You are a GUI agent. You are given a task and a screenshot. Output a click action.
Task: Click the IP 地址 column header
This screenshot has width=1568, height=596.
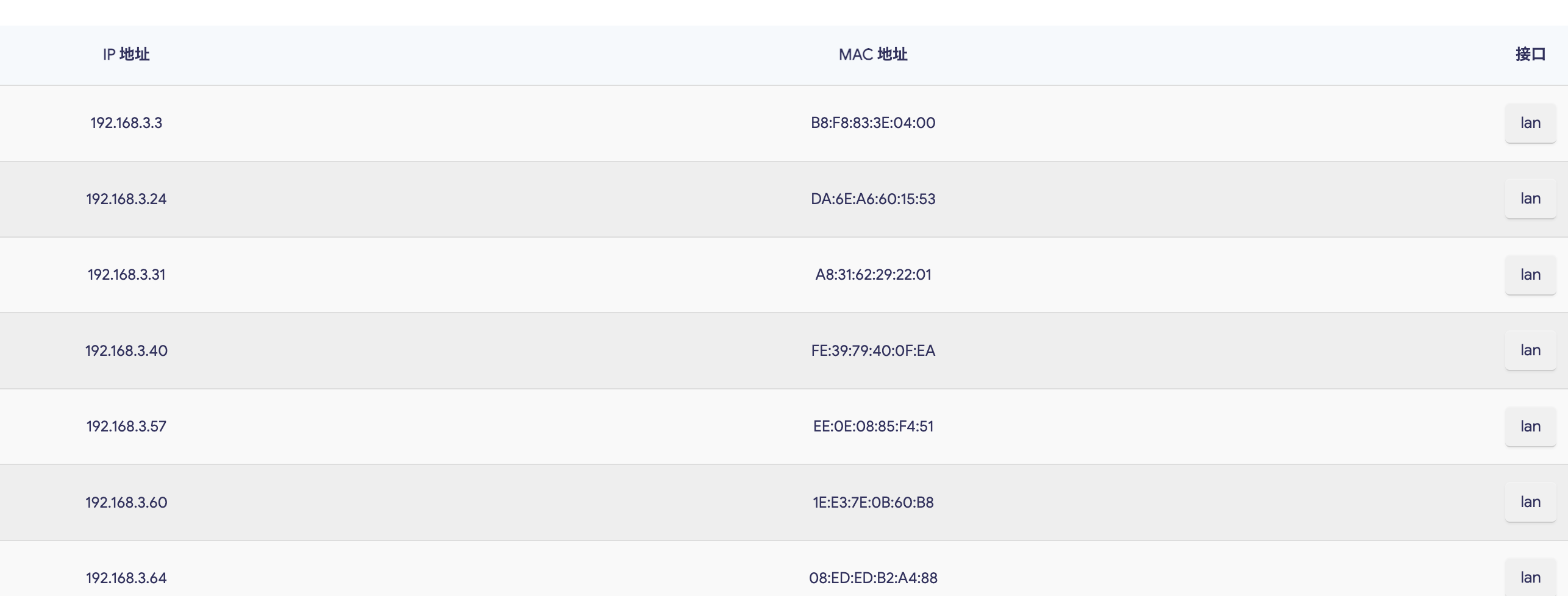point(126,55)
